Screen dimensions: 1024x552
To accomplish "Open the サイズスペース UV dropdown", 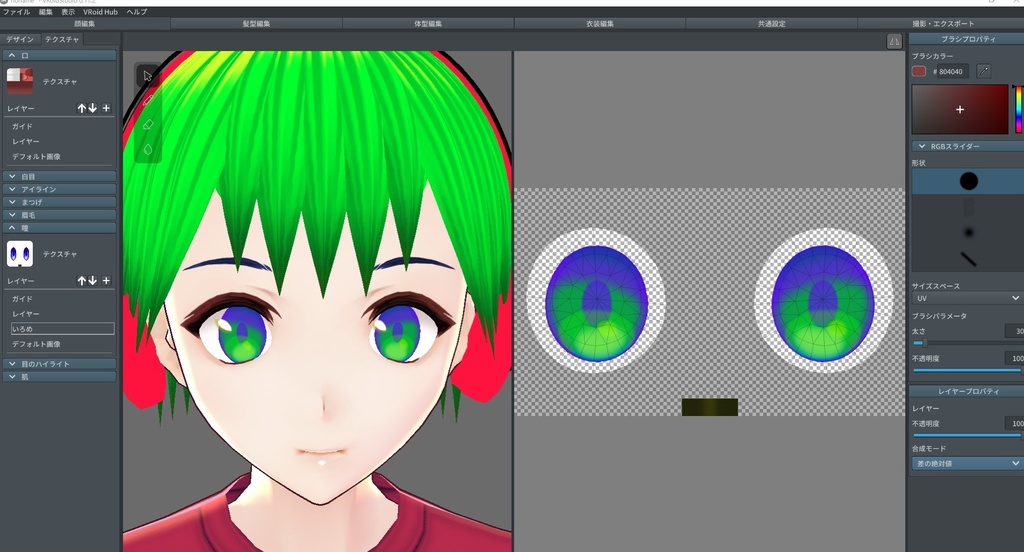I will [x=968, y=298].
